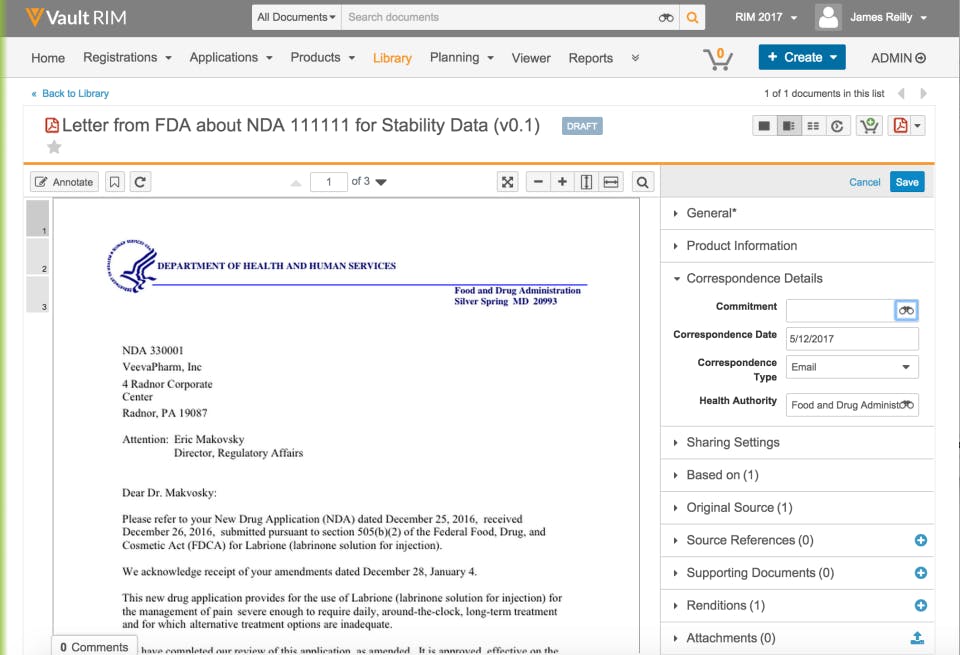This screenshot has height=655, width=960.
Task: Toggle full screen viewer mode
Action: 508,182
